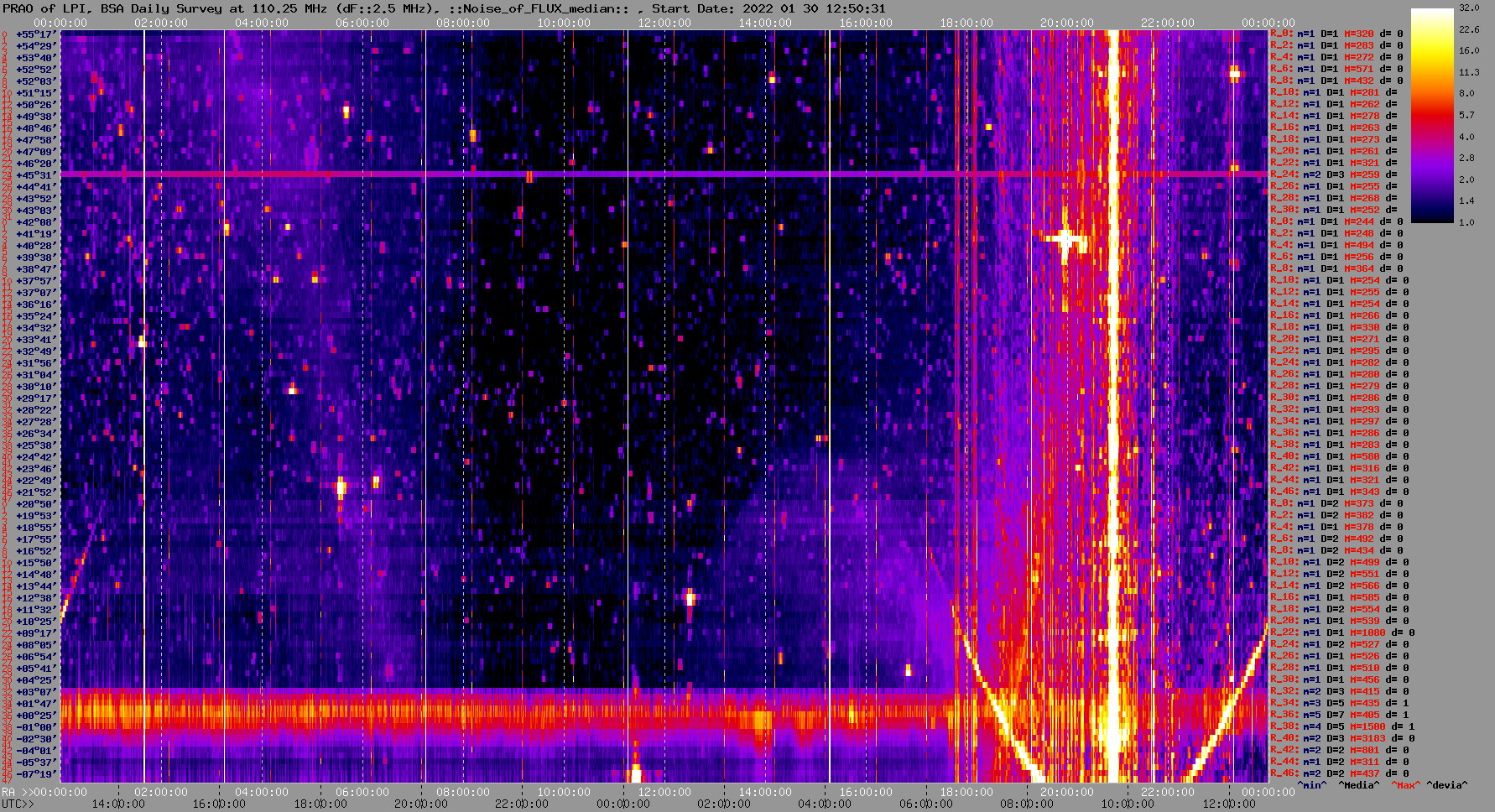Click the 8.0 color scale value
Screen dimensions: 1495x812
click(1466, 93)
